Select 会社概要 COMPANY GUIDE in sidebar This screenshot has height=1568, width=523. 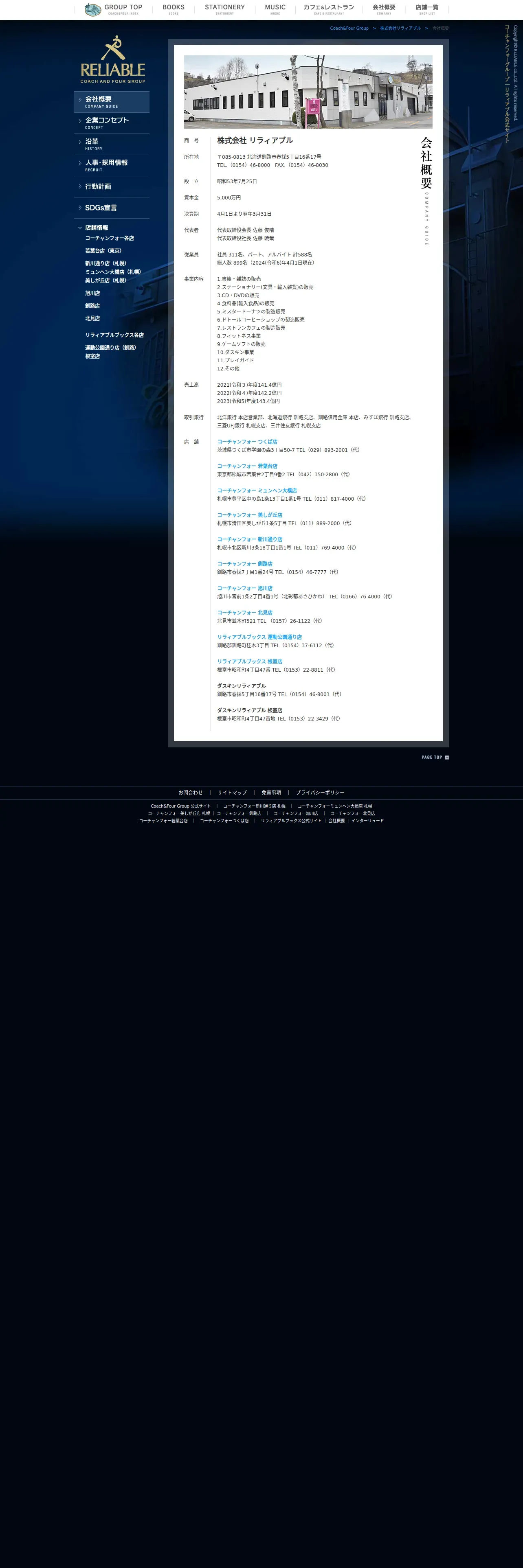tap(112, 102)
